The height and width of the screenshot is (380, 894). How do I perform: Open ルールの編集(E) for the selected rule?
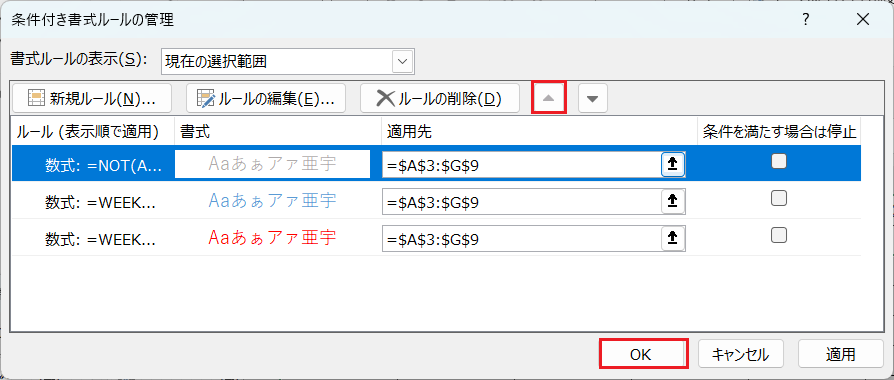click(x=266, y=99)
